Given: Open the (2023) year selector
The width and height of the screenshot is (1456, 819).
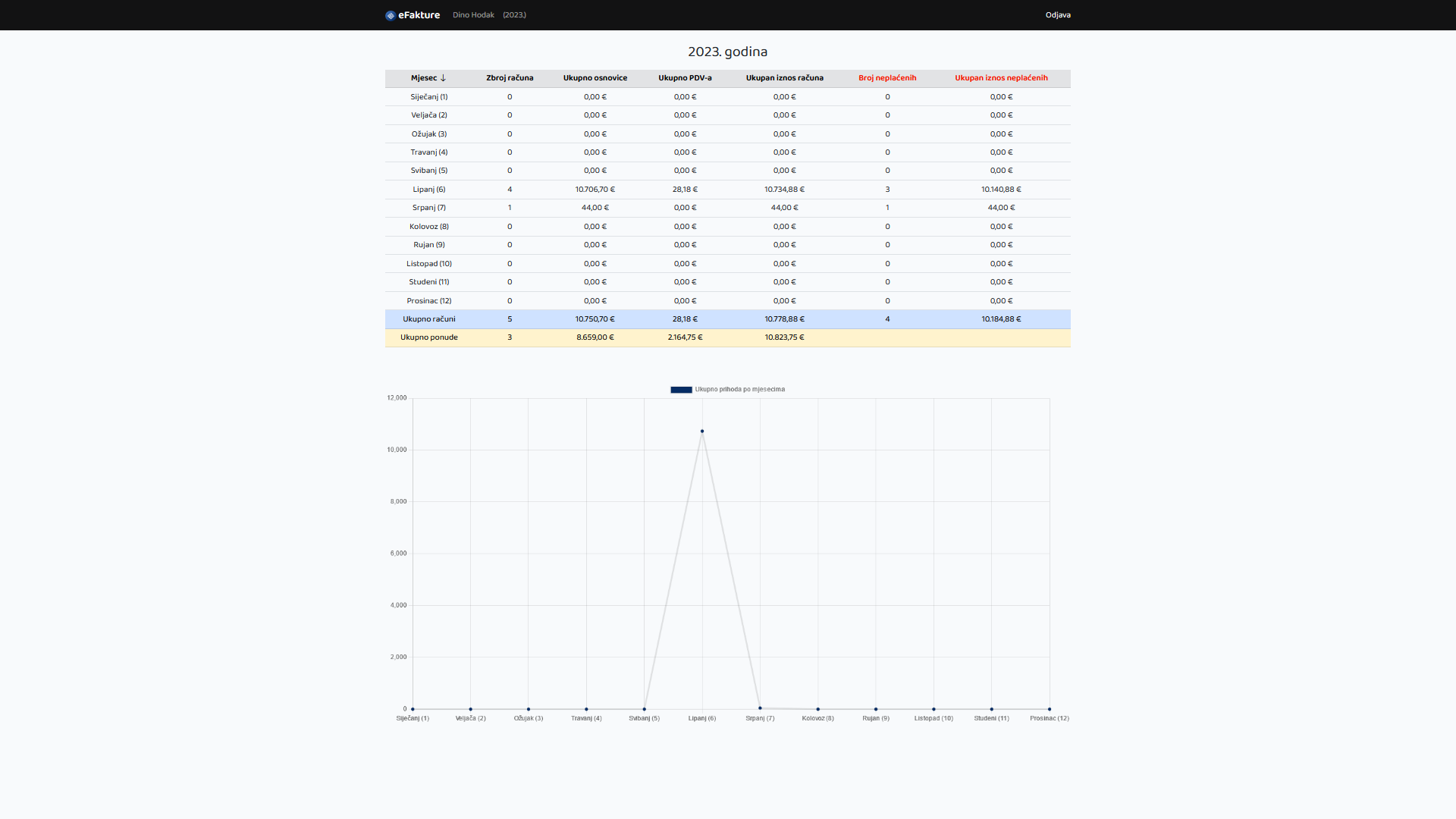Looking at the screenshot, I should coord(514,15).
